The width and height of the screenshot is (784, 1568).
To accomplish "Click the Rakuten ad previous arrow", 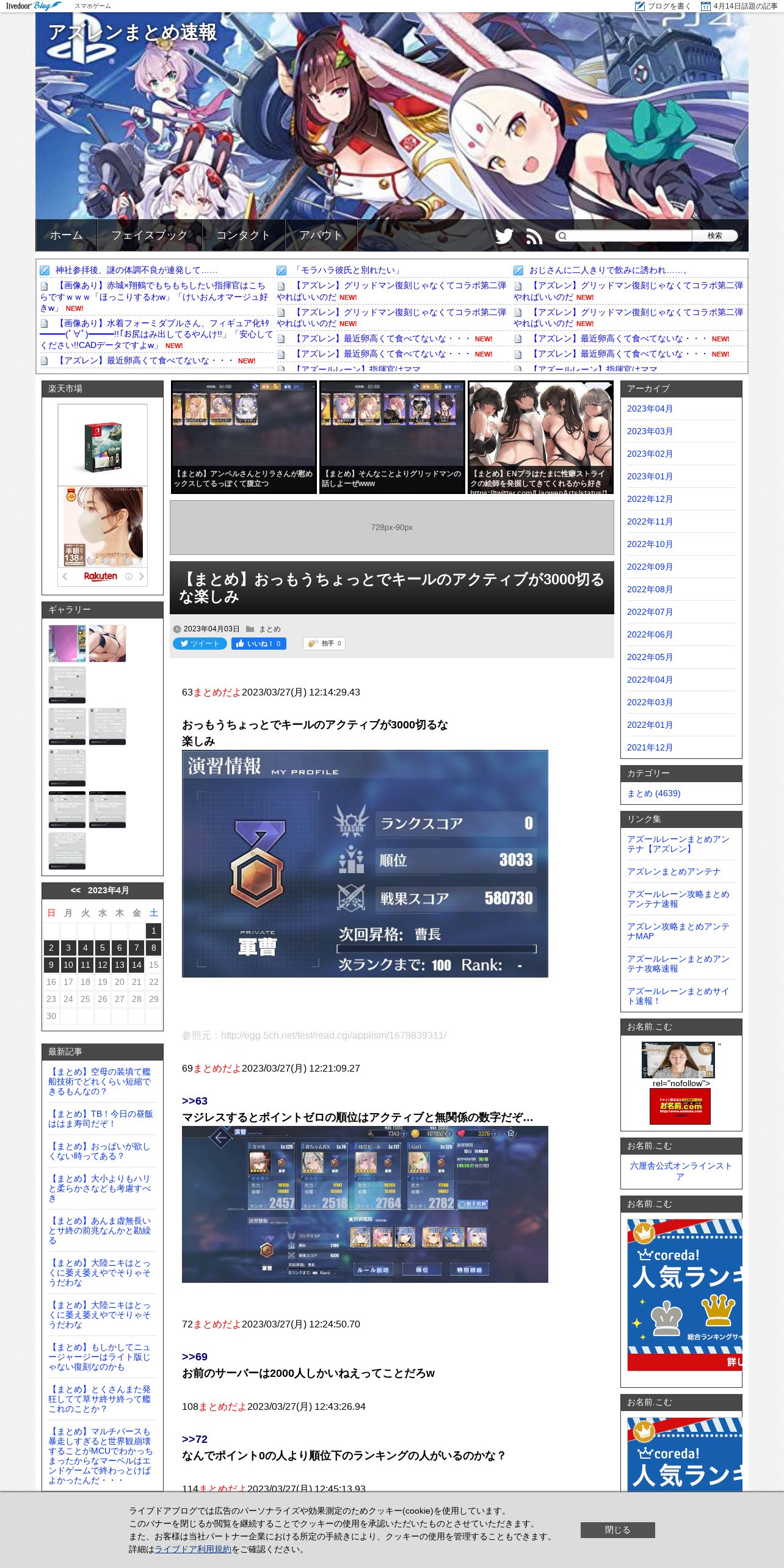I will coord(65,576).
